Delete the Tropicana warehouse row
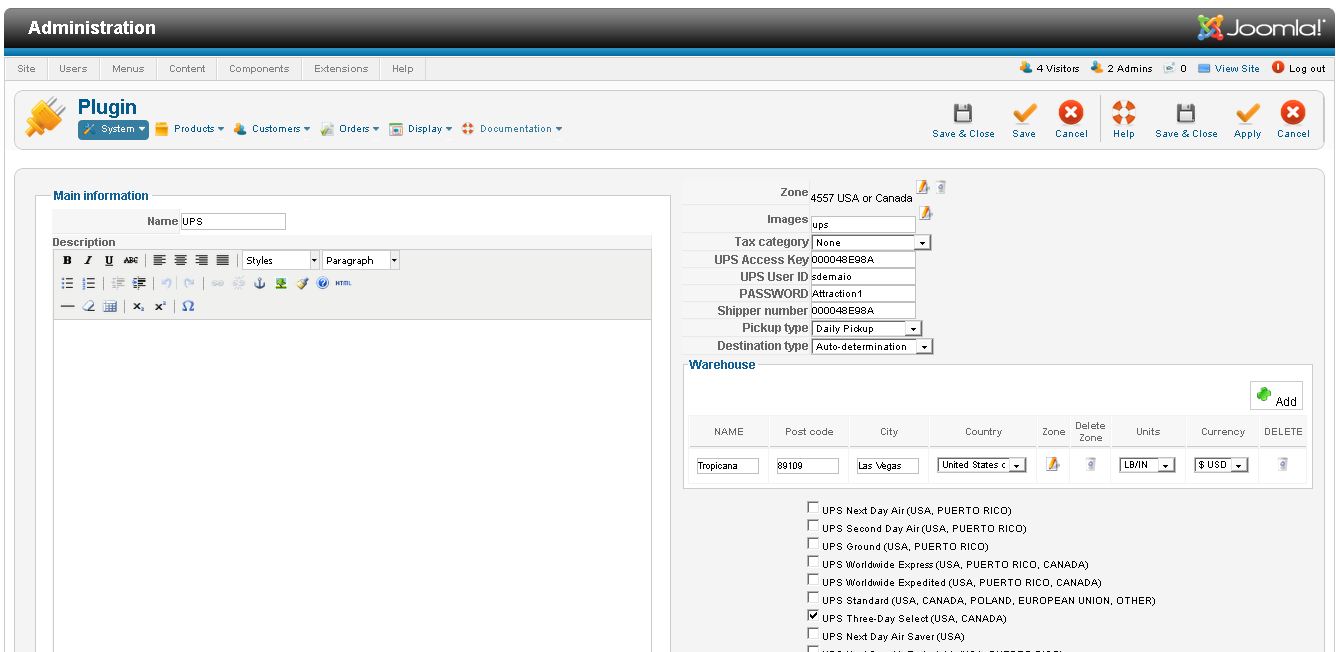This screenshot has height=652, width=1336. (1282, 464)
